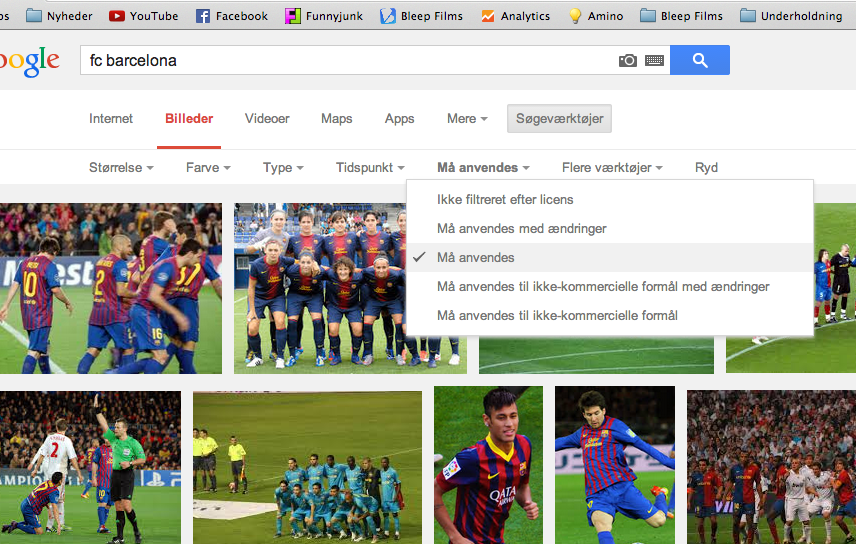Select the Billeder tab
856x544 pixels.
click(x=189, y=119)
